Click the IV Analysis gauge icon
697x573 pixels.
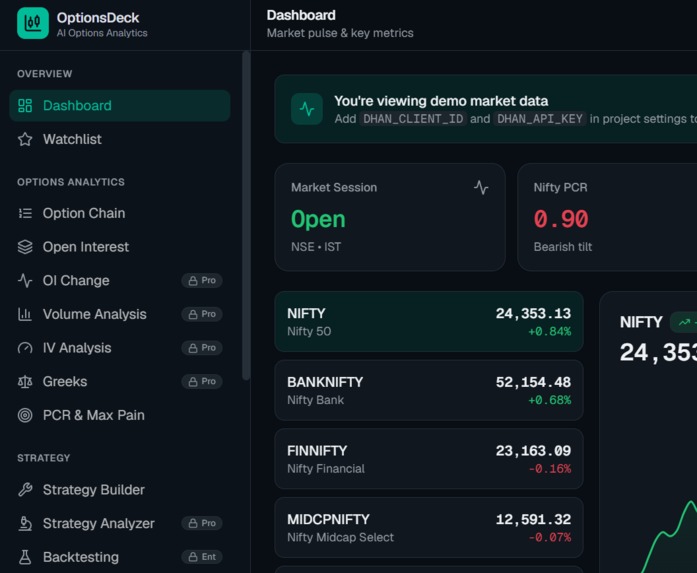[x=25, y=348]
